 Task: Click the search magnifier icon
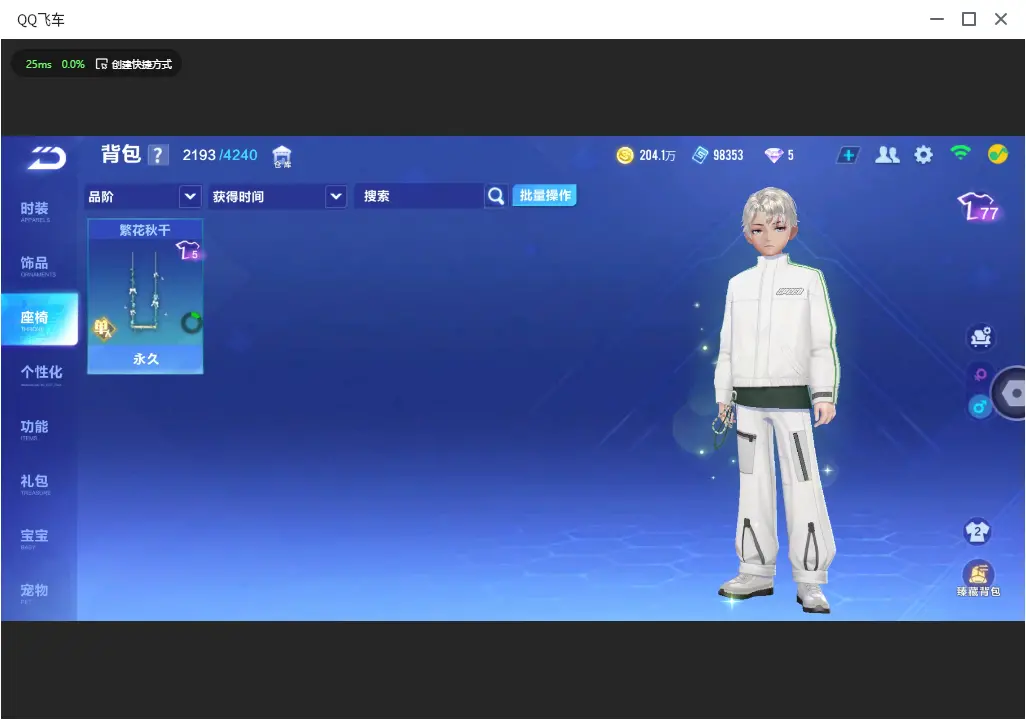[x=496, y=196]
